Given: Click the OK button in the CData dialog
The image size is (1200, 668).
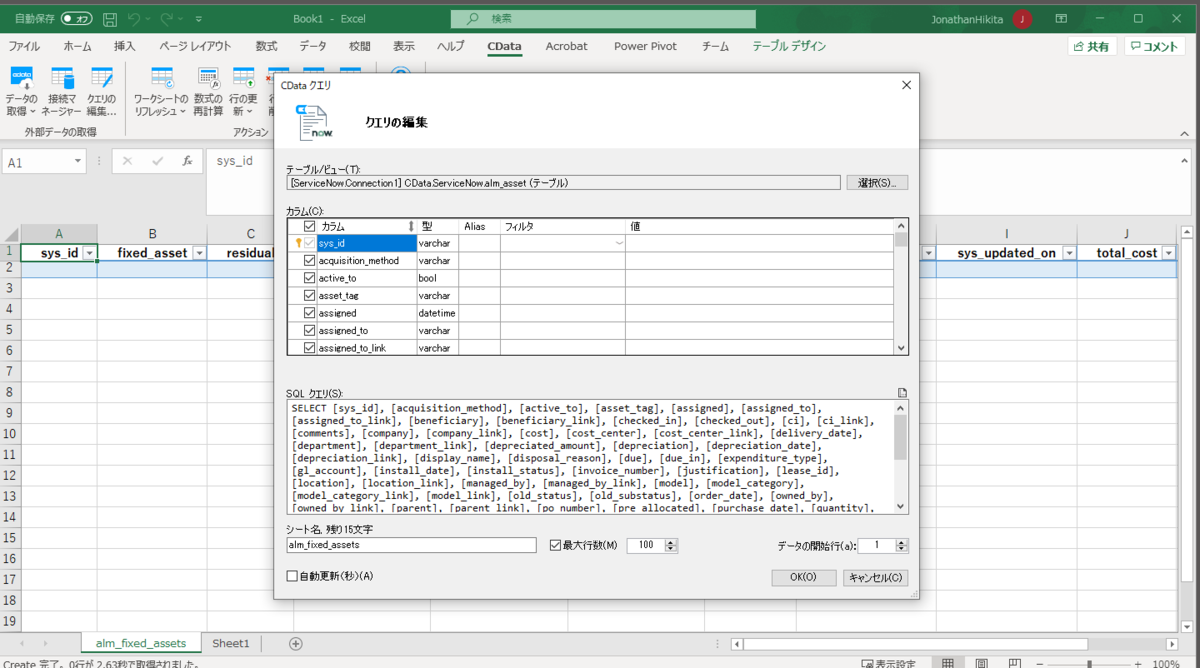Looking at the screenshot, I should pos(803,577).
